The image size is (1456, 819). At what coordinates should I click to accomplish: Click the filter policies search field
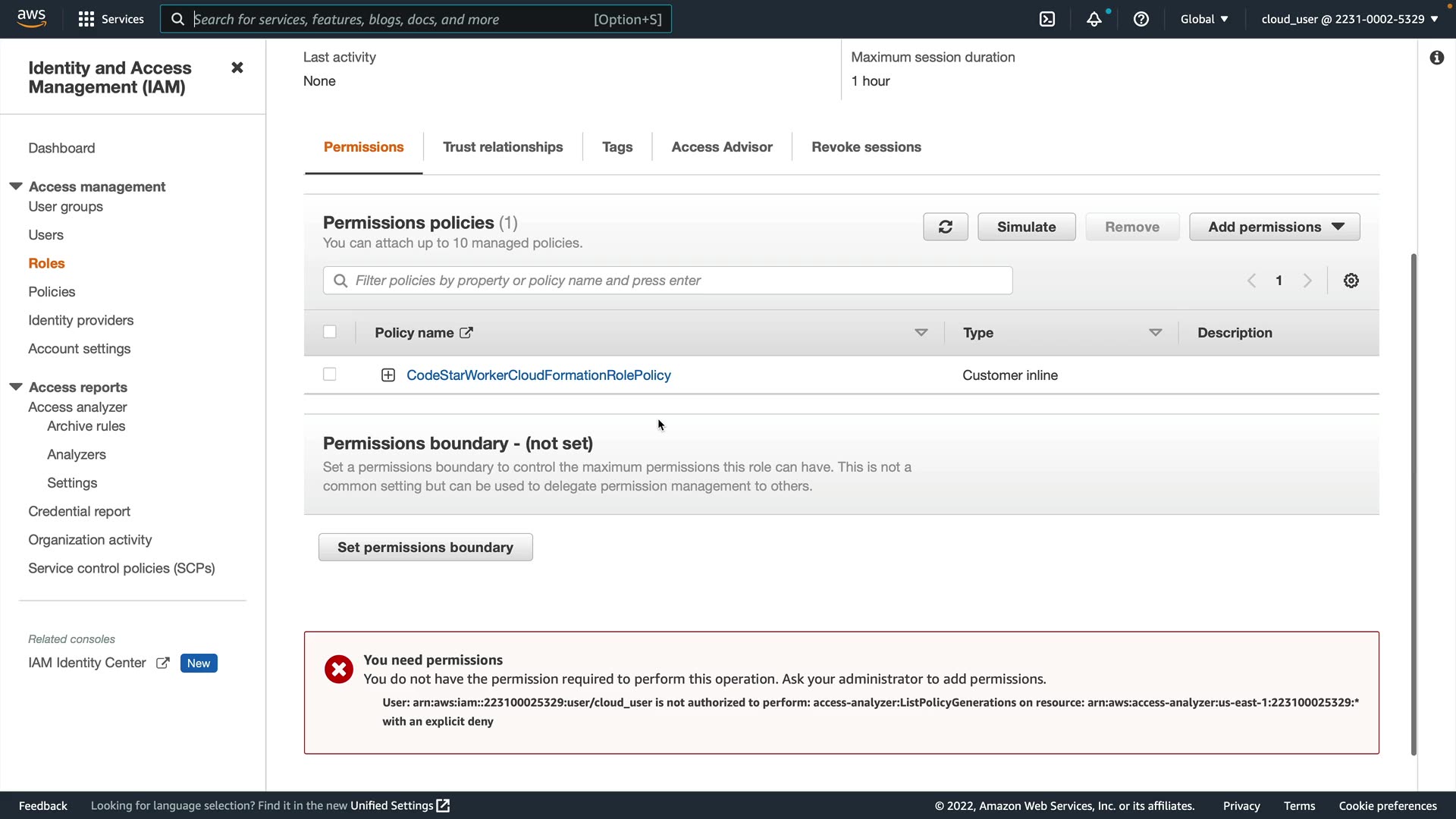coord(667,281)
